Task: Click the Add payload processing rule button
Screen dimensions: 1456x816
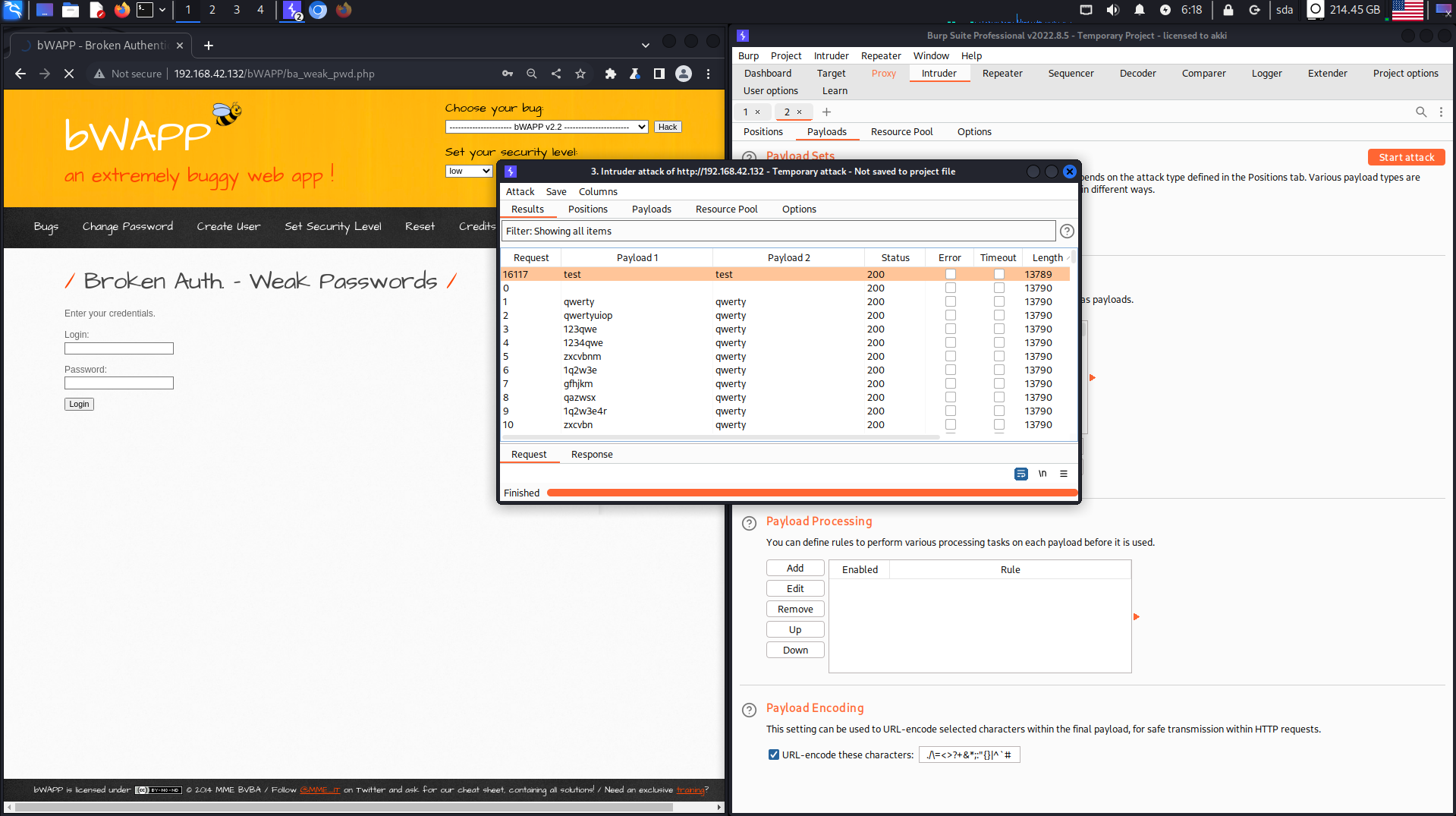Action: click(x=794, y=569)
